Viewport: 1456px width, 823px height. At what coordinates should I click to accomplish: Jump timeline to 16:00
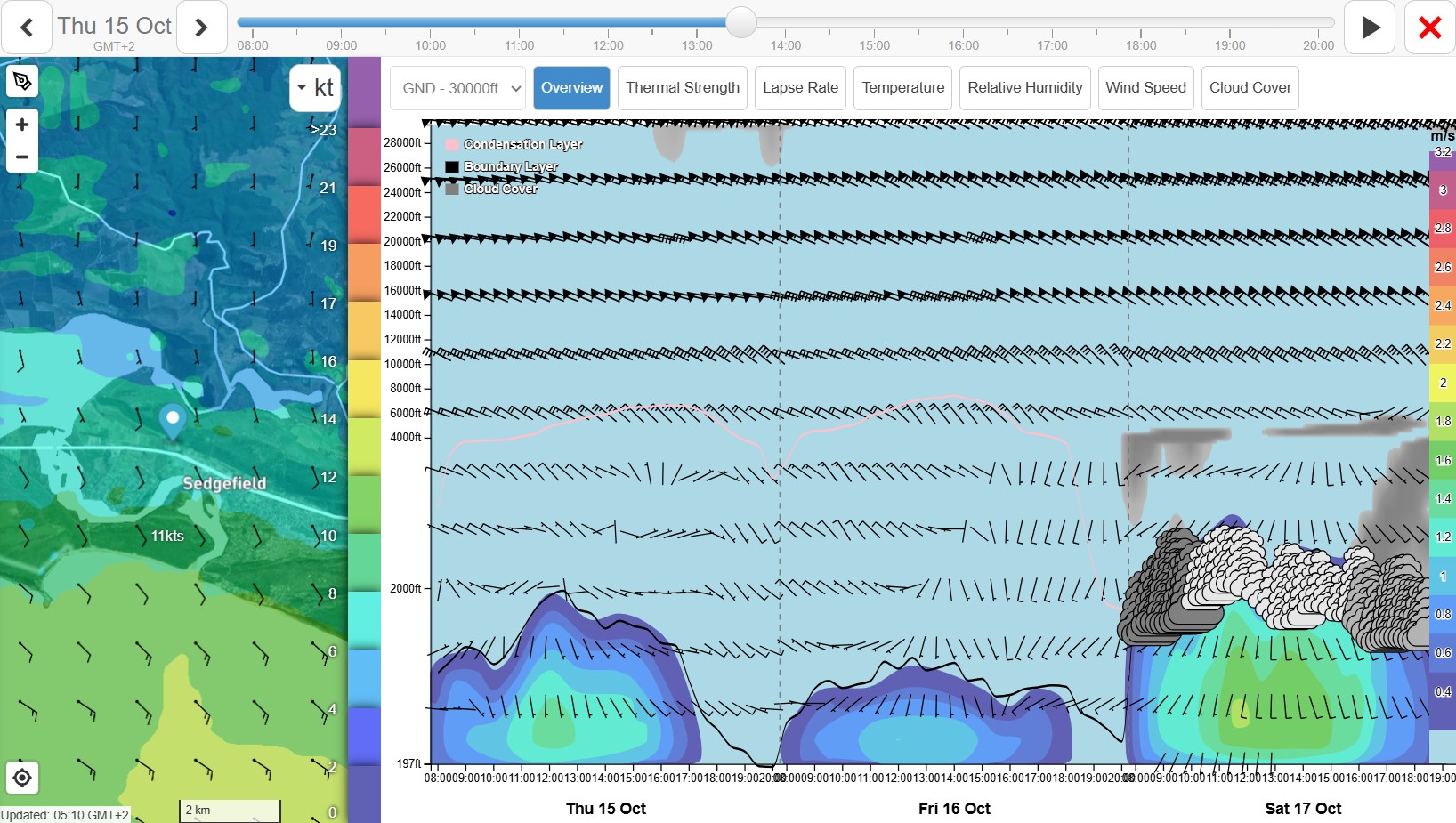[x=963, y=44]
